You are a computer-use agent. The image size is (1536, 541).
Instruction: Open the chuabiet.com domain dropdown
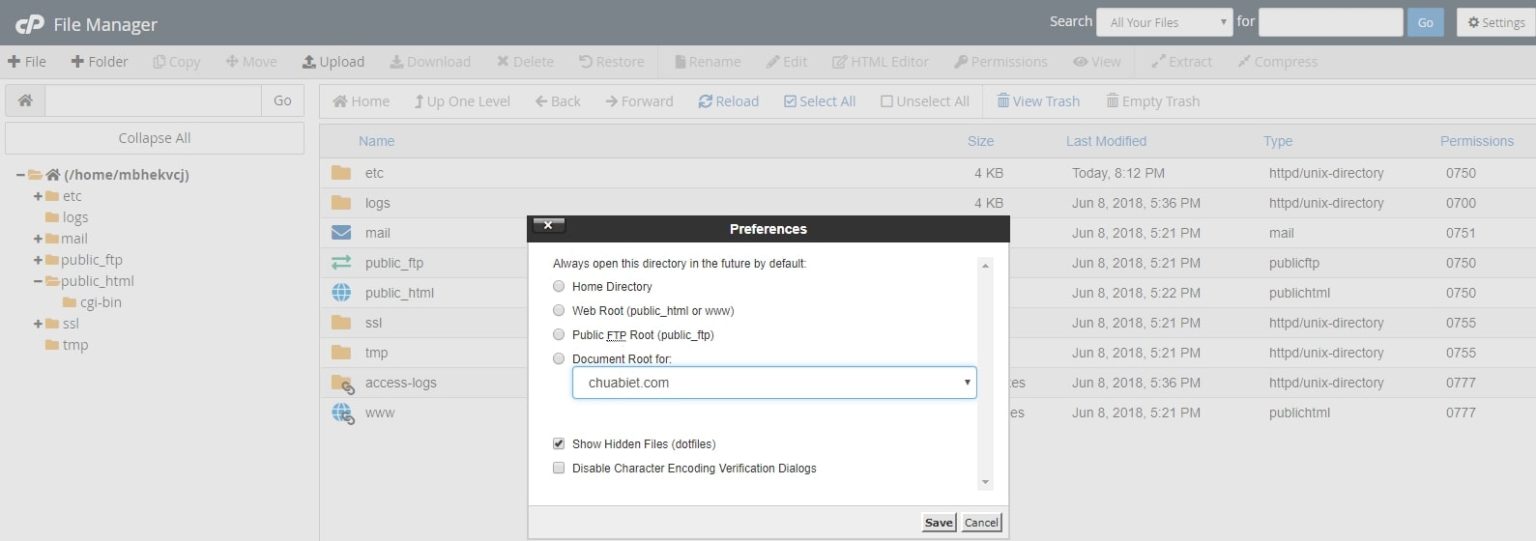pos(774,383)
